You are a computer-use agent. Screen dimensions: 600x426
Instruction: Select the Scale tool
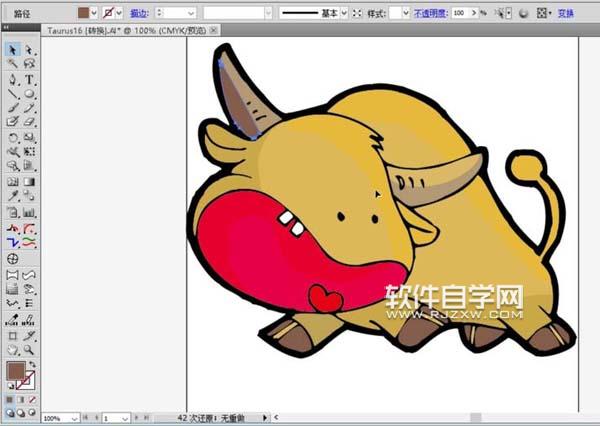click(x=29, y=137)
